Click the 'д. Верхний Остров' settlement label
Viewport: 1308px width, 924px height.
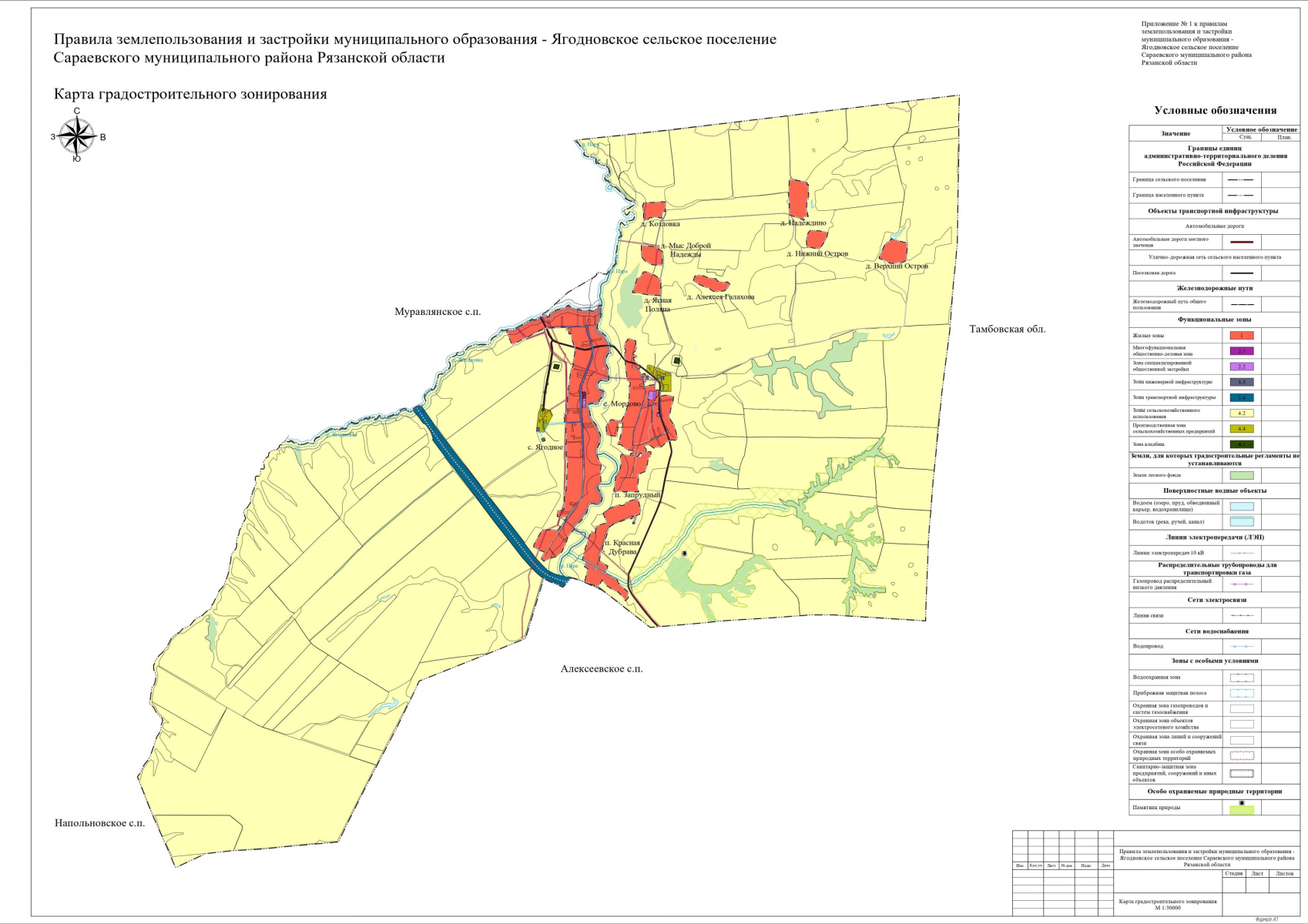pos(897,266)
